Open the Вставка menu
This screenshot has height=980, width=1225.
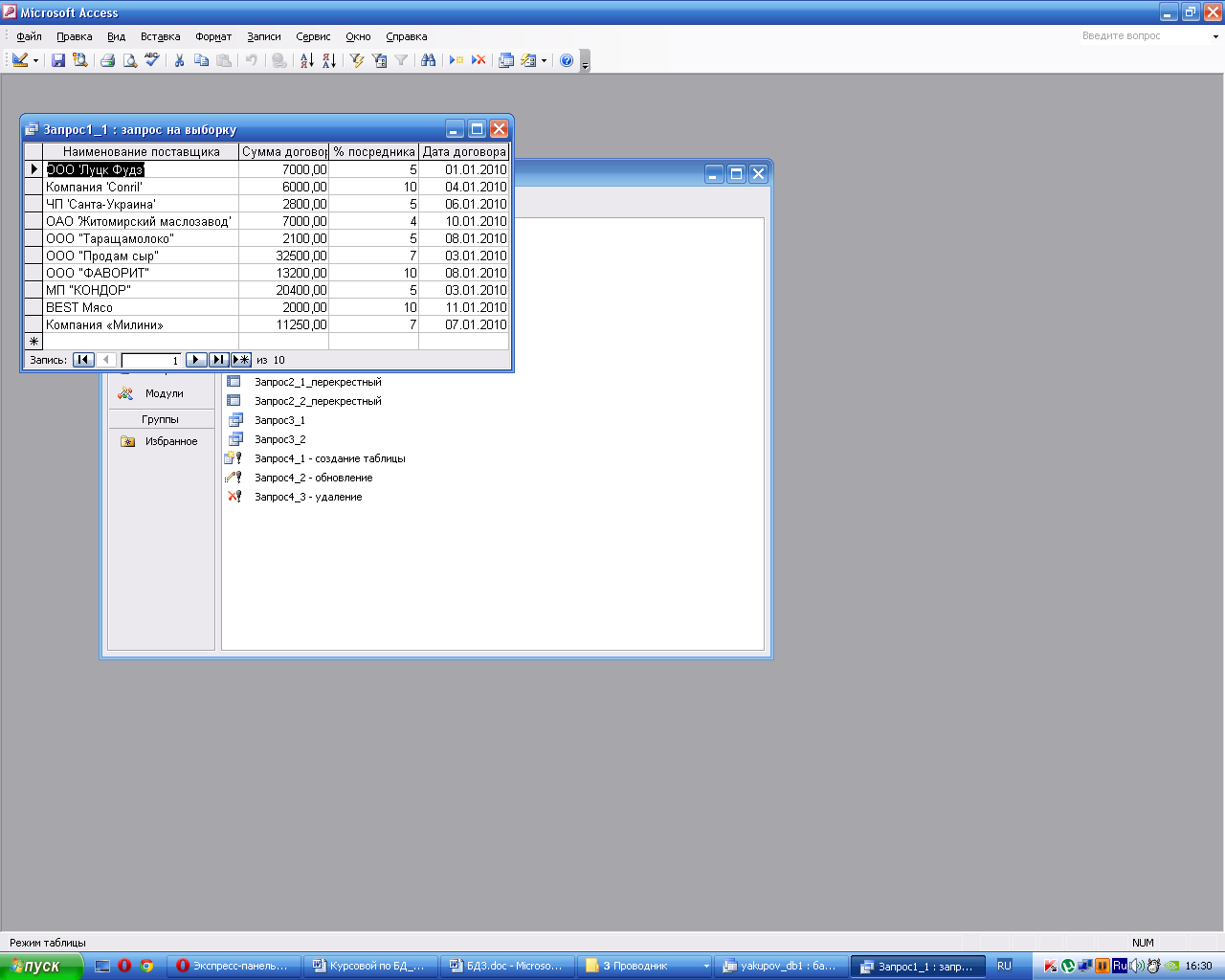click(160, 36)
